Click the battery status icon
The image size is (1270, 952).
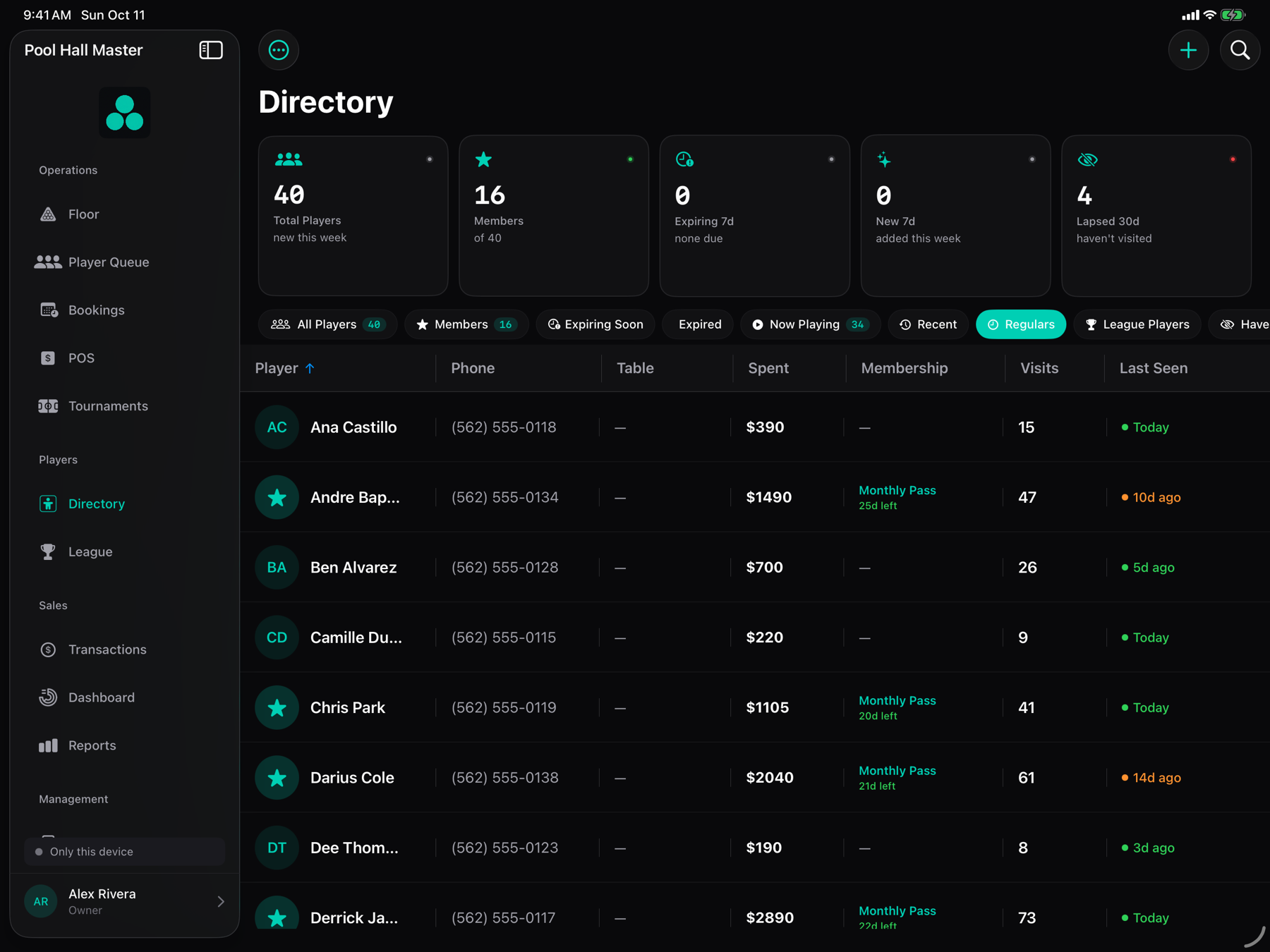point(1233,15)
